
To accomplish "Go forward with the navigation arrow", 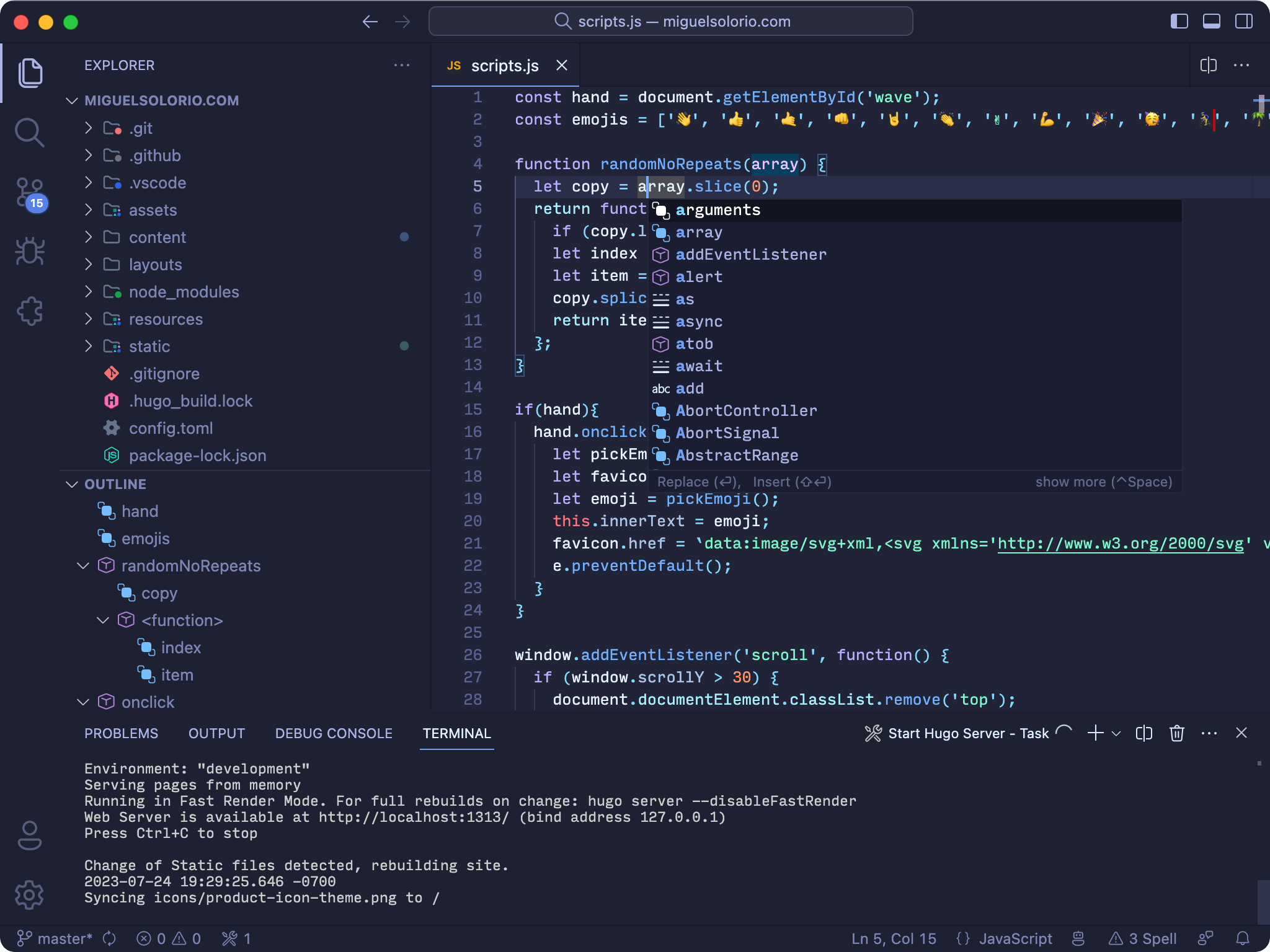I will coord(402,22).
